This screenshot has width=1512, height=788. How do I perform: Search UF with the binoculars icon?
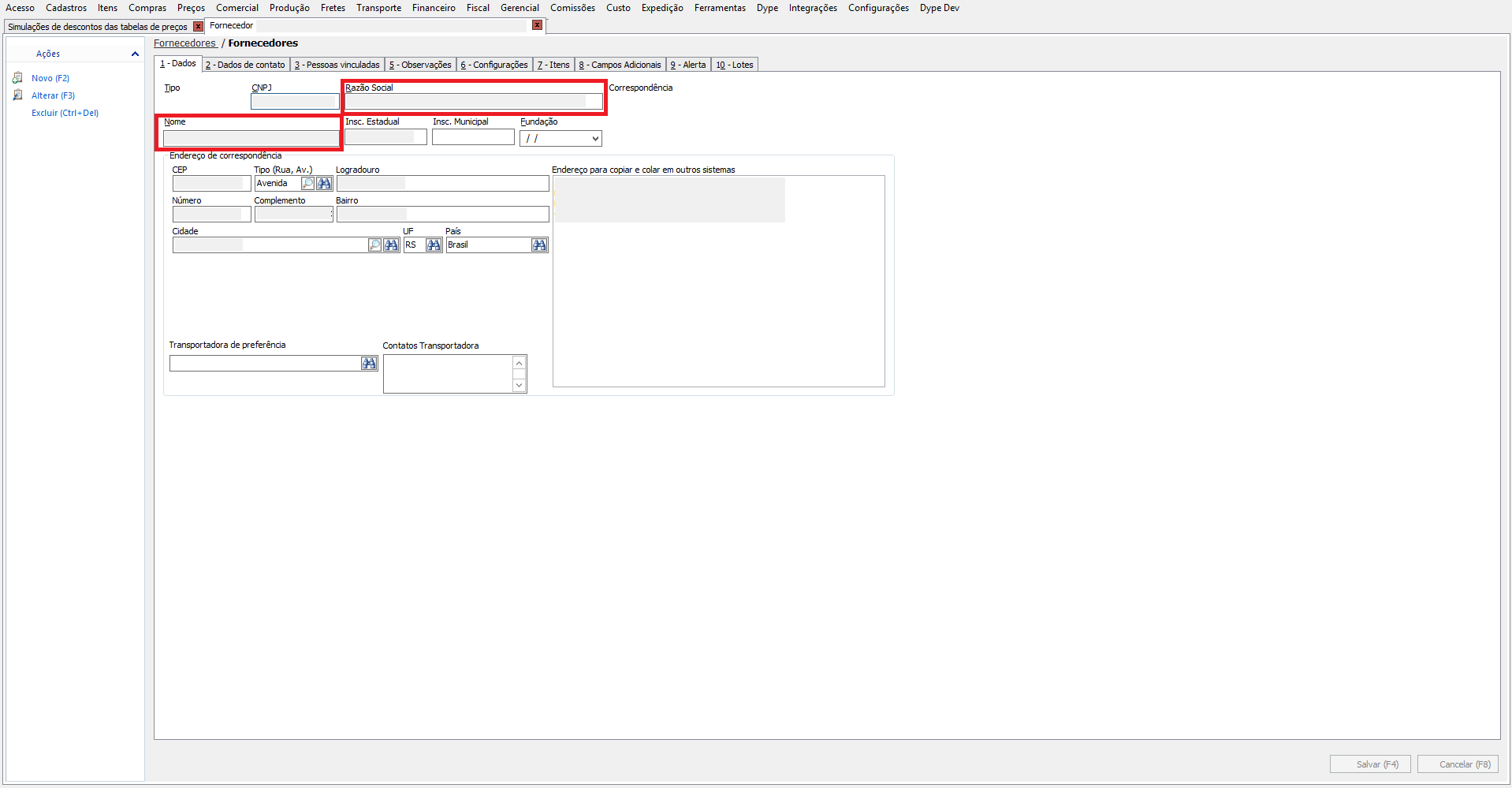pos(434,245)
